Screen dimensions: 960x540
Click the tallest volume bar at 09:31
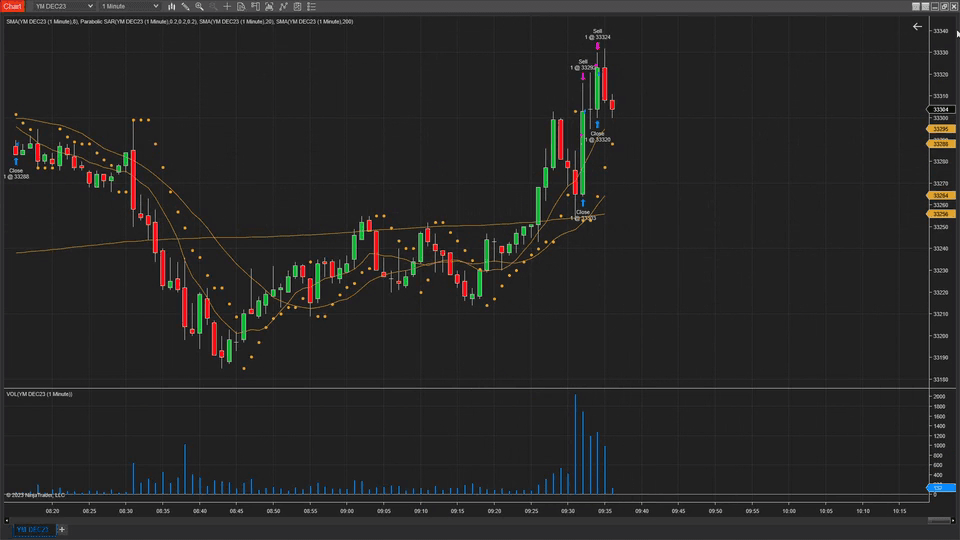576,444
